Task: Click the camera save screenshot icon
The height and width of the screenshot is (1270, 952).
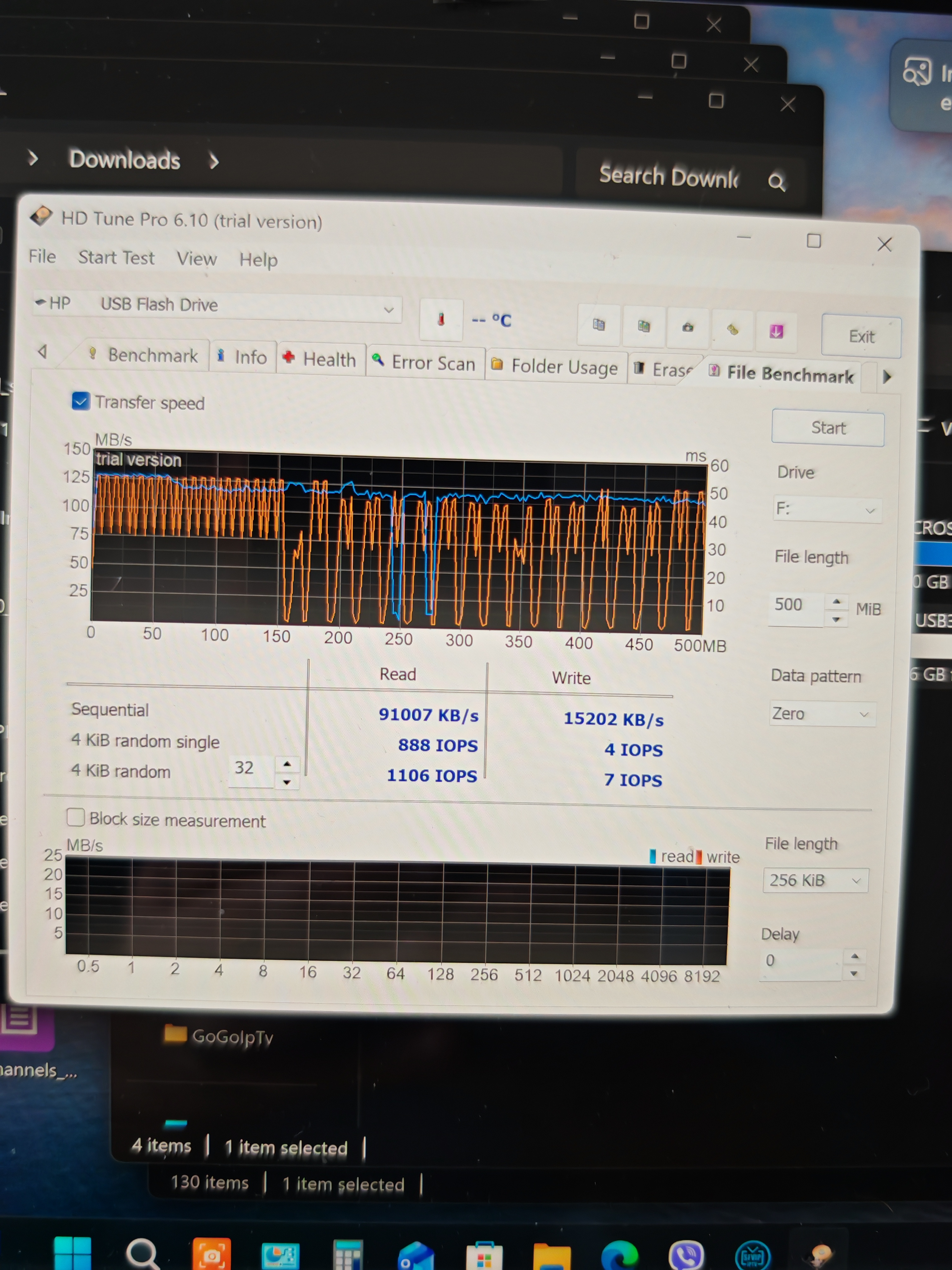Action: click(x=687, y=328)
